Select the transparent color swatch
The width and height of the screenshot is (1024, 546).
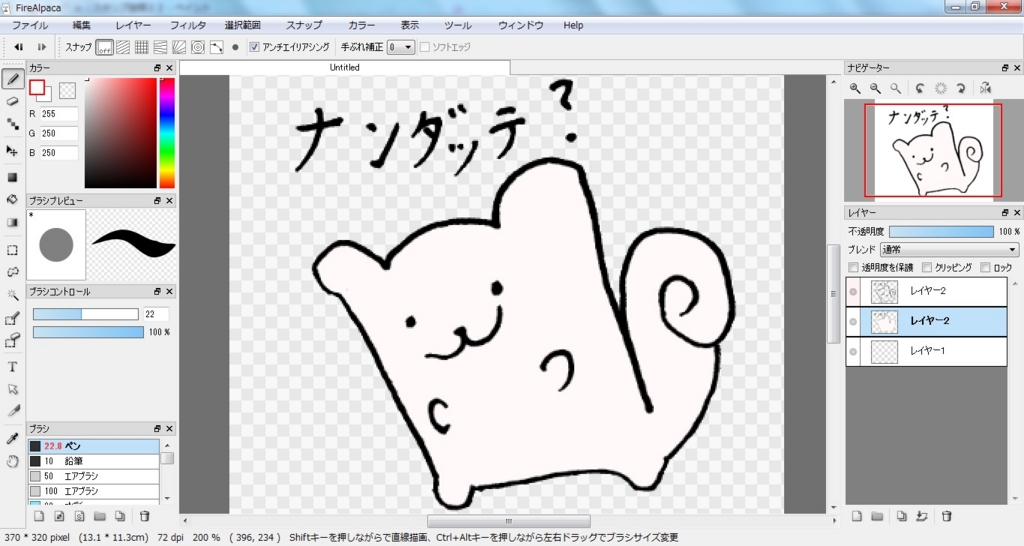tap(67, 90)
